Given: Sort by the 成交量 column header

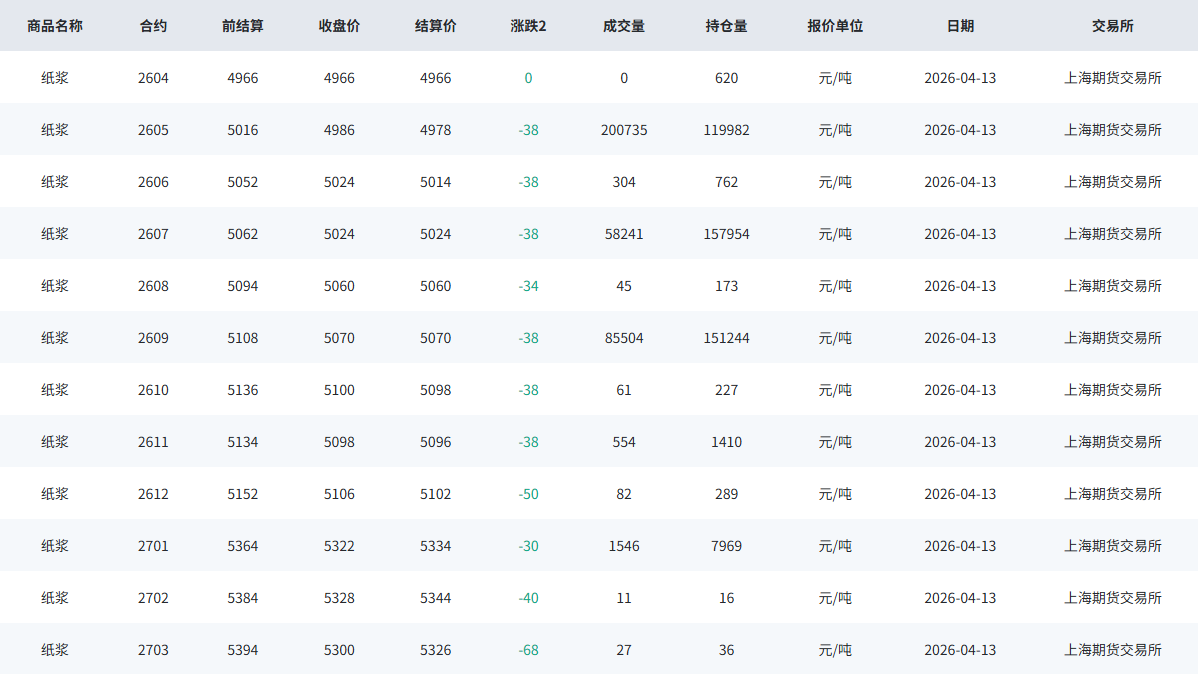Looking at the screenshot, I should pyautogui.click(x=624, y=26).
